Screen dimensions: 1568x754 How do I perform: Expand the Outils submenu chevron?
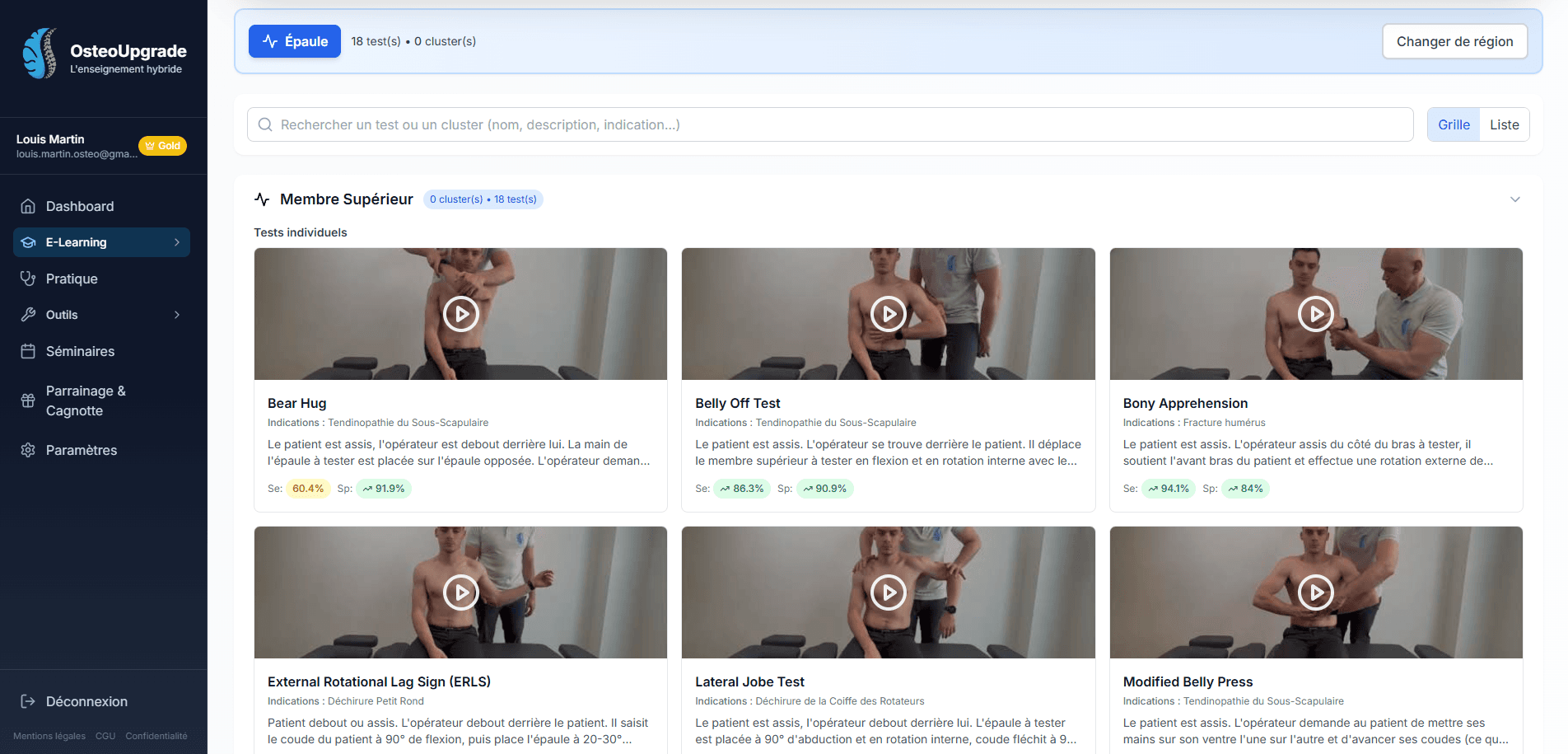click(x=177, y=315)
